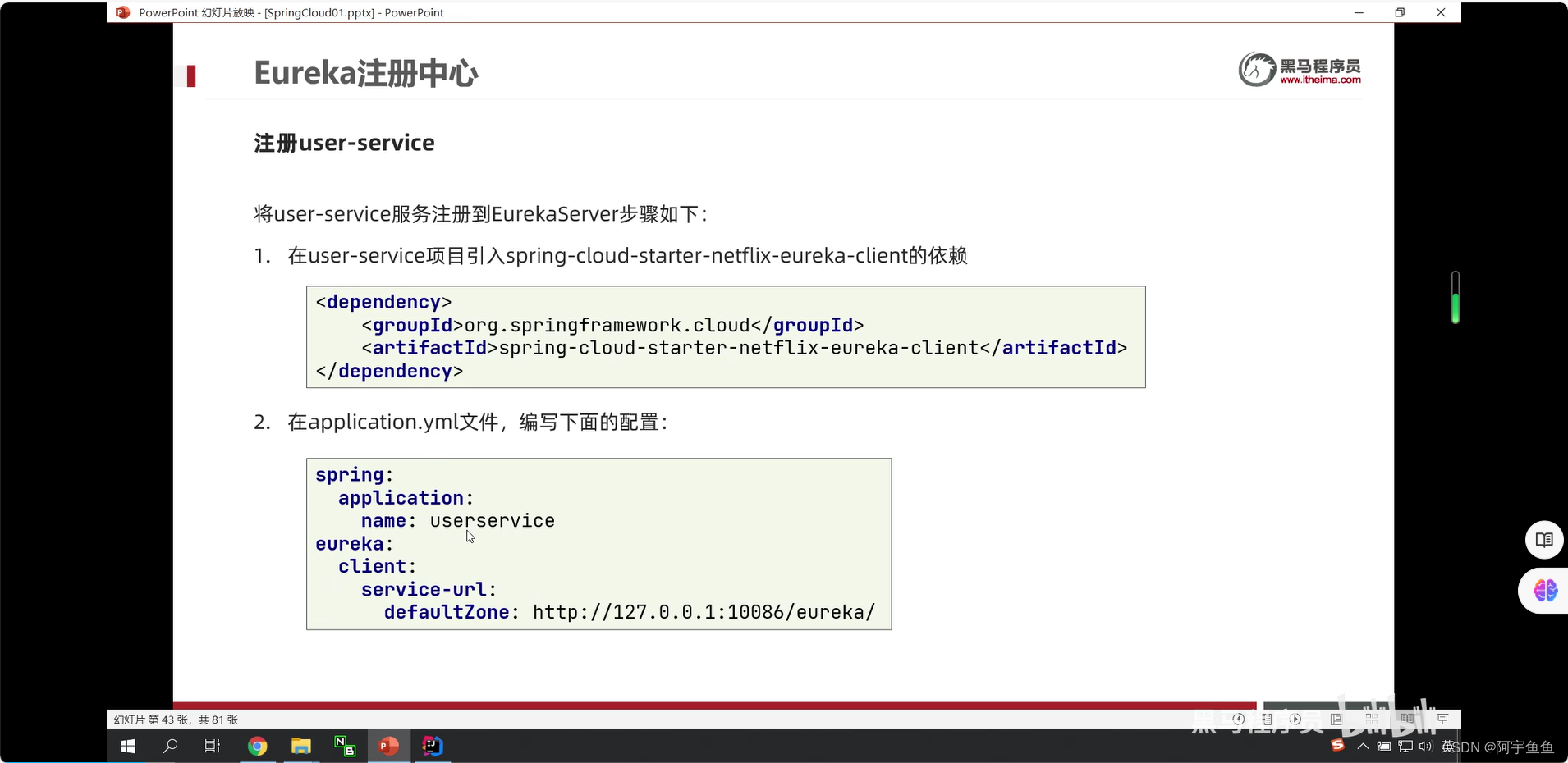
Task: Click the artifactId 'spring-cloud-starter-netflix-eureka-client' line
Action: coord(744,348)
